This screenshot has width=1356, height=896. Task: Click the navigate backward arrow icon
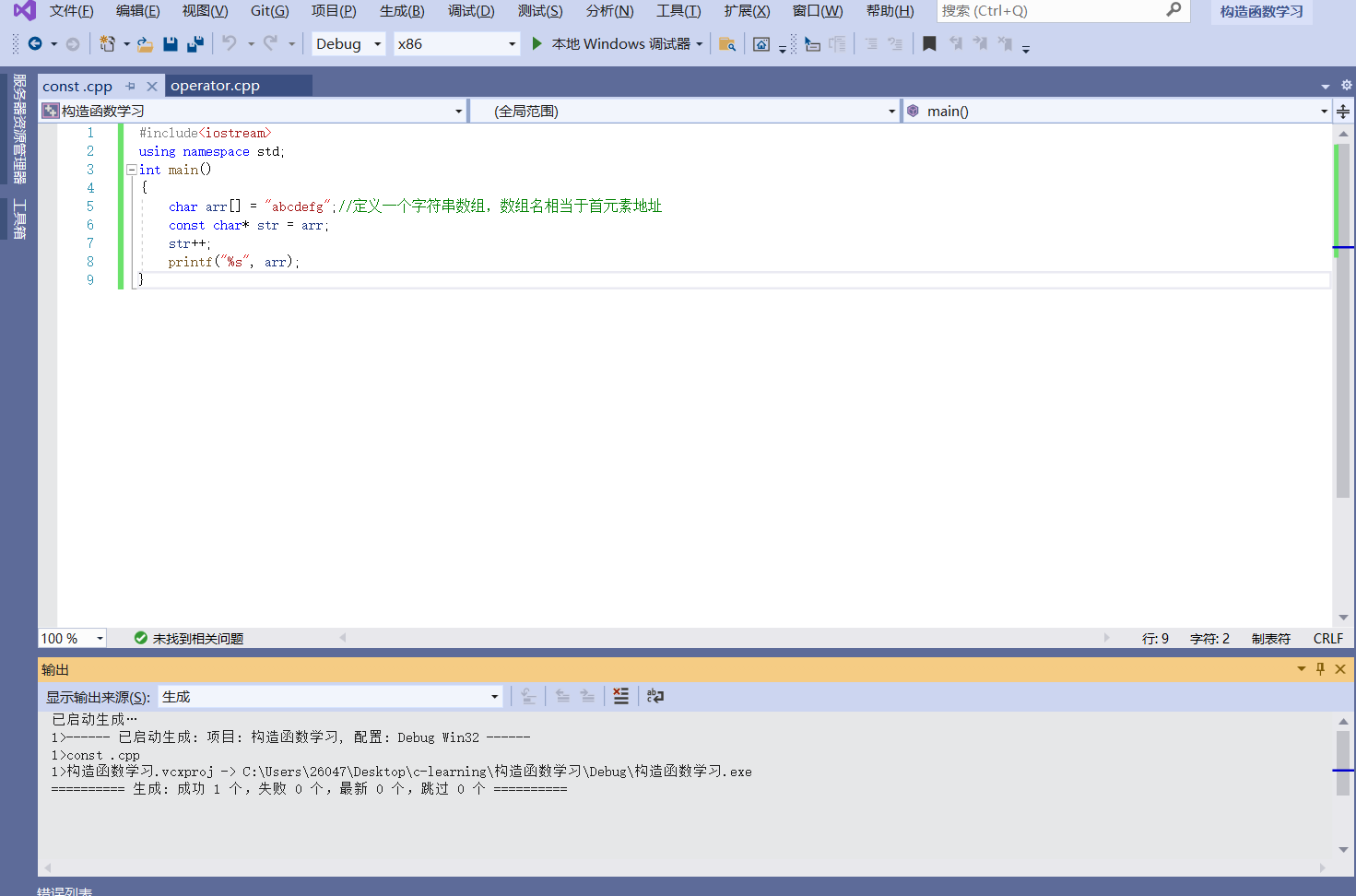(35, 43)
